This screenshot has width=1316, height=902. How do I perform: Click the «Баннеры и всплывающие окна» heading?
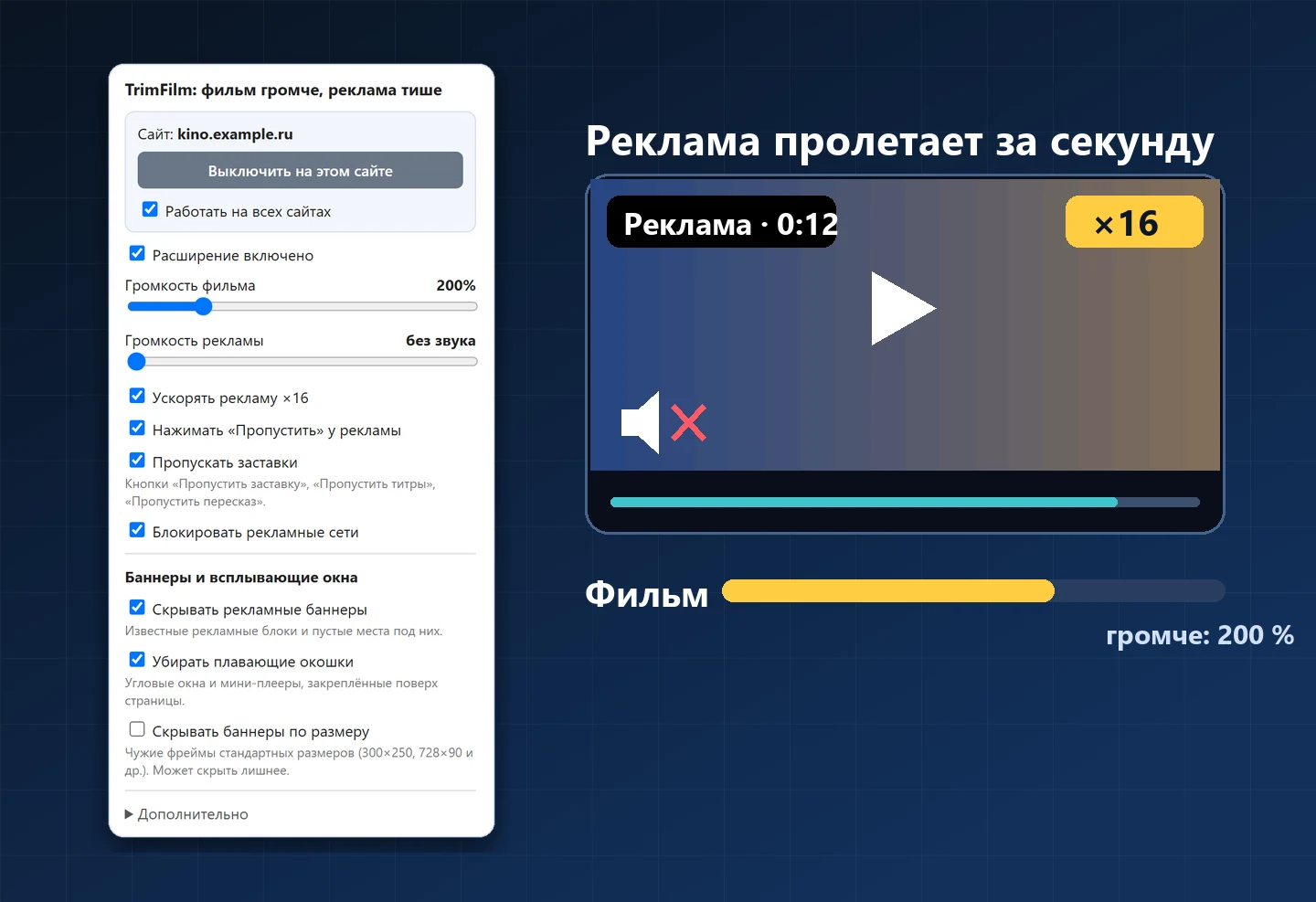coord(241,578)
